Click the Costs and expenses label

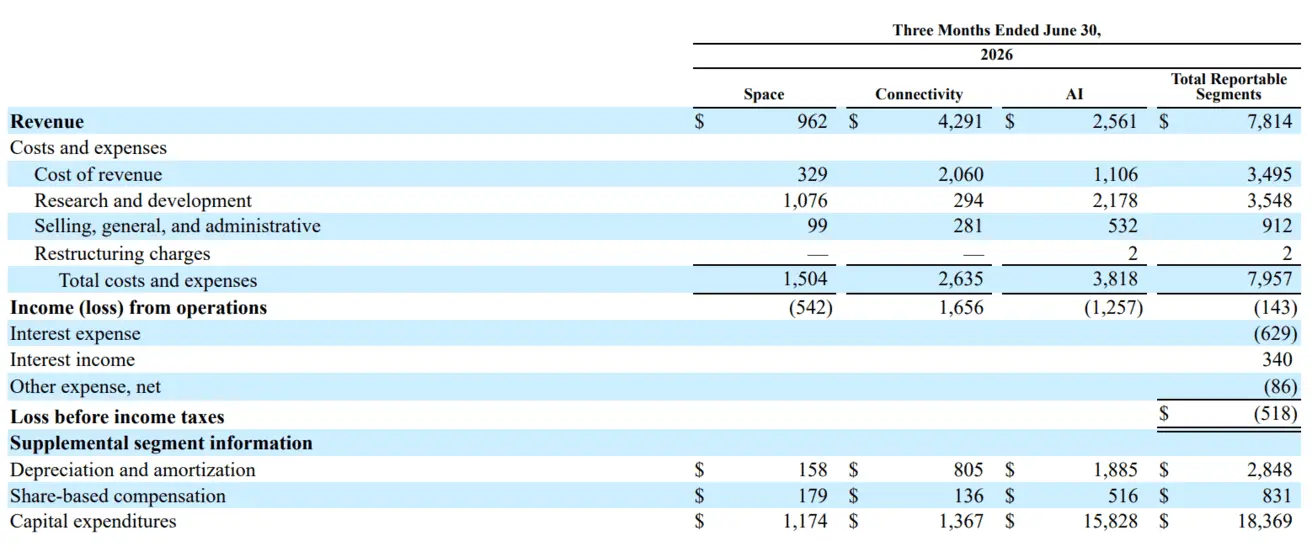click(x=88, y=148)
